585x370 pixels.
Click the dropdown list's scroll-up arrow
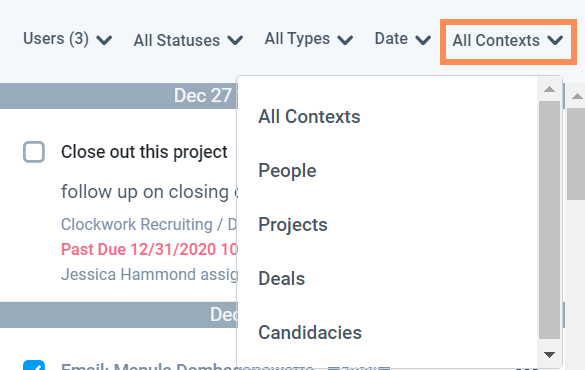pyautogui.click(x=549, y=89)
